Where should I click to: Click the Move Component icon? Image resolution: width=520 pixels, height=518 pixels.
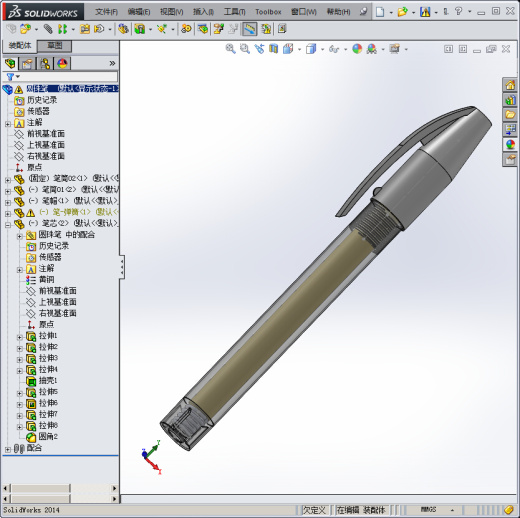(99, 29)
